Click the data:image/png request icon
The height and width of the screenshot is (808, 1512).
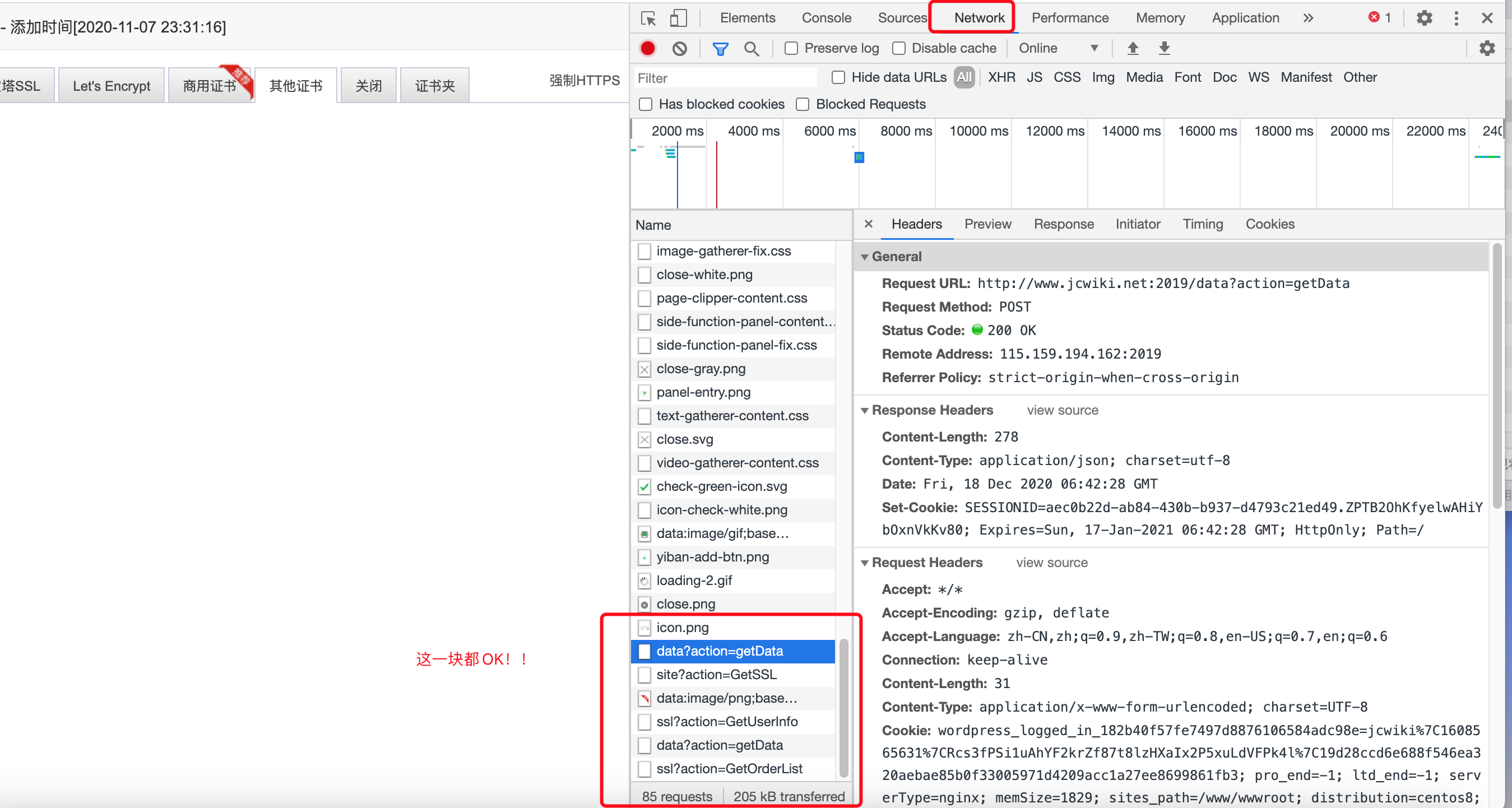click(x=644, y=698)
